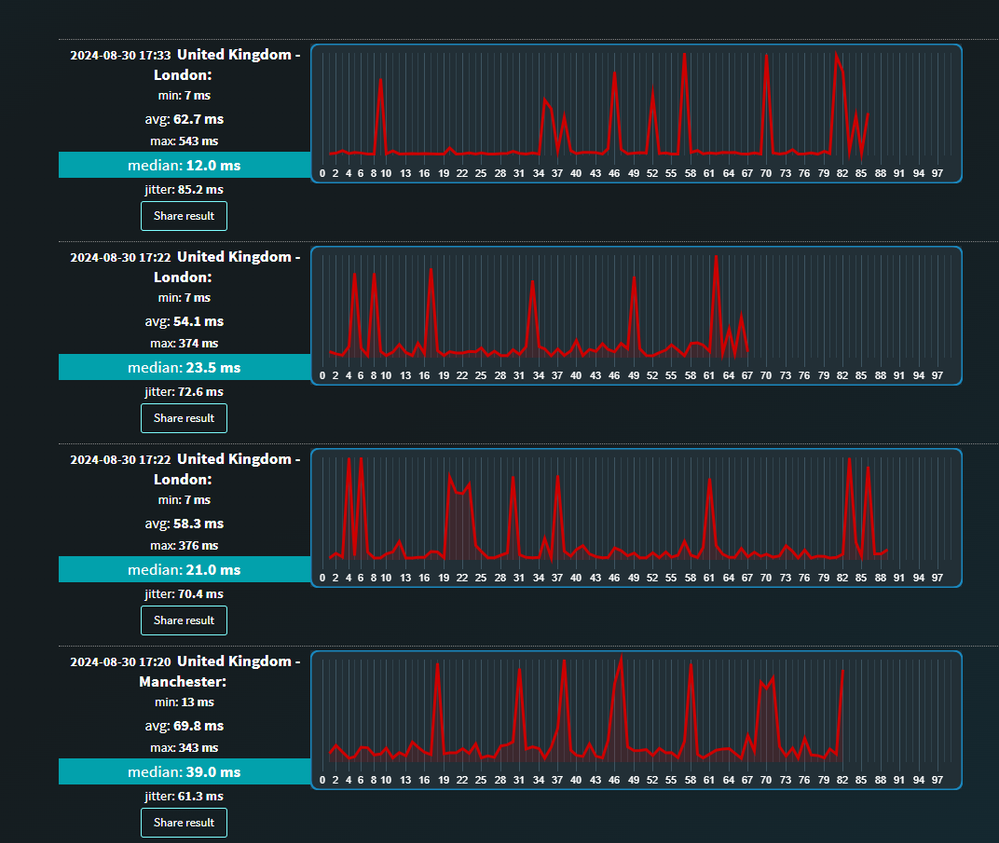Click Share result for the 17:33 London test
Screen dimensions: 999x843
(x=183, y=215)
